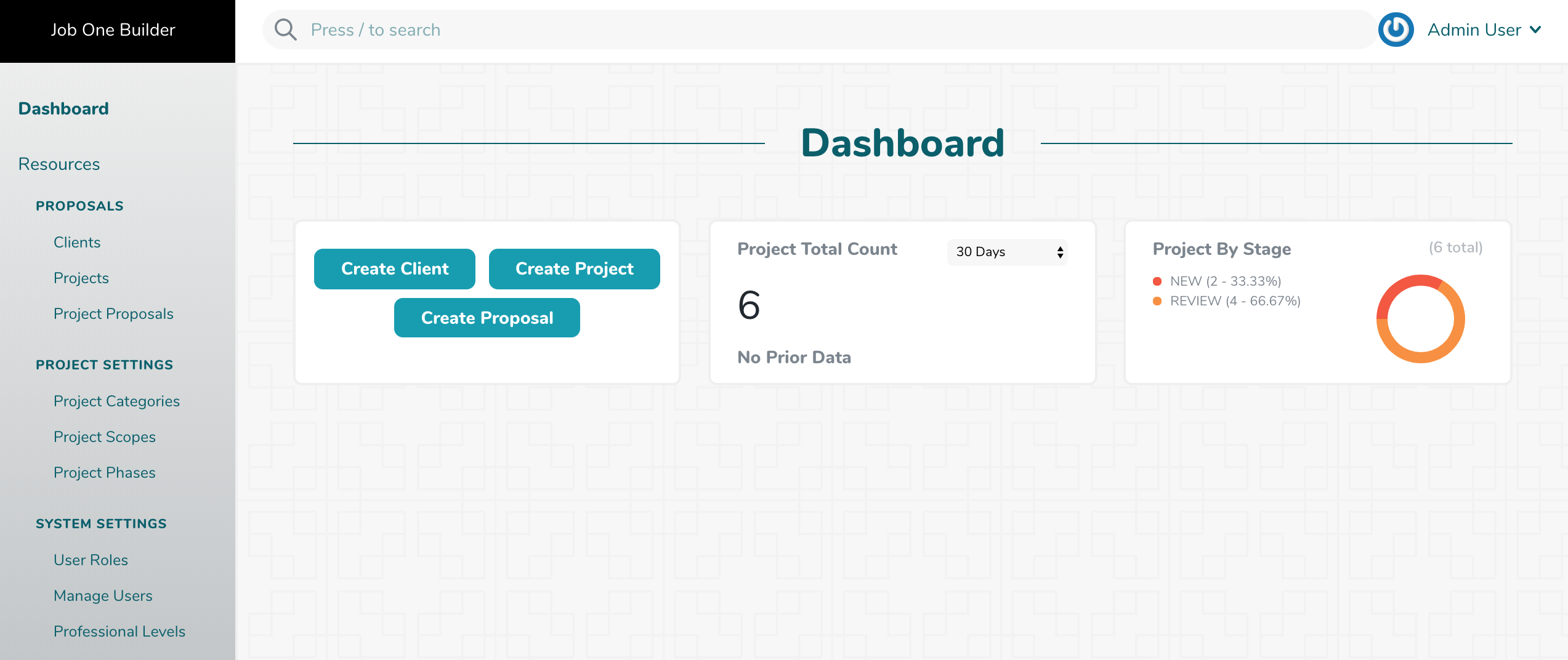Click the Create Proposal button
This screenshot has width=1568, height=660.
[x=487, y=318]
